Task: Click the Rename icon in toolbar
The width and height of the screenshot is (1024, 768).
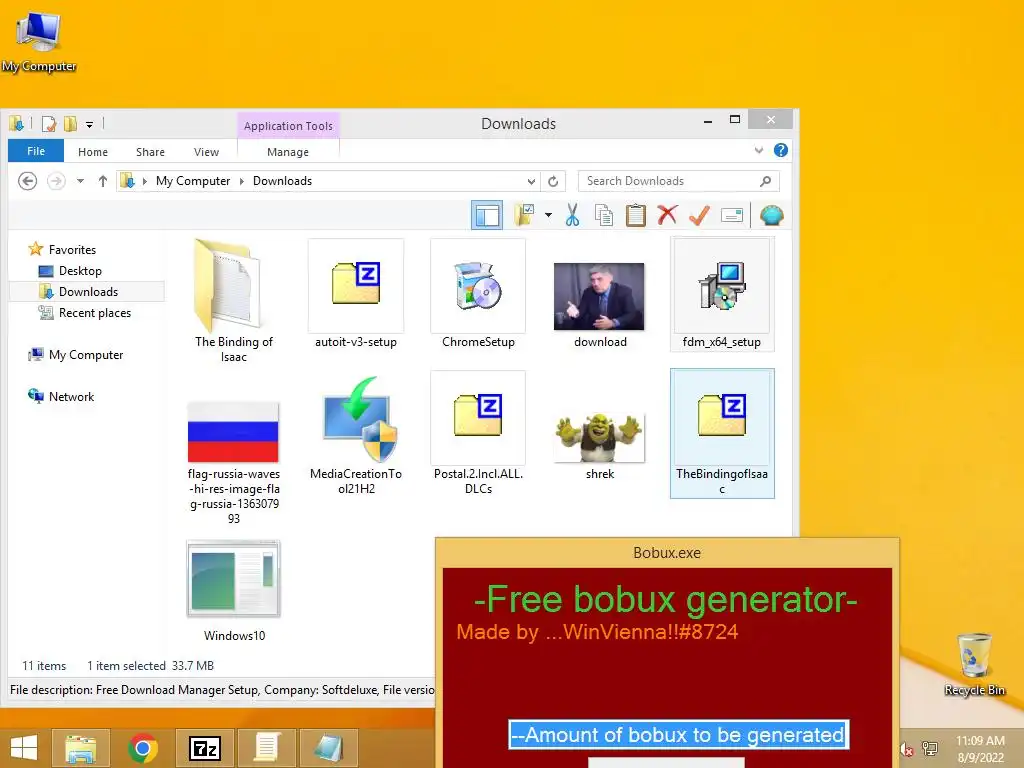Action: (x=732, y=215)
